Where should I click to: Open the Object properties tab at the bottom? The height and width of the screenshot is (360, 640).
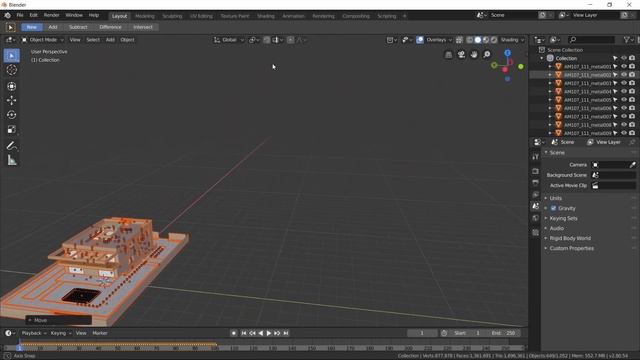536,232
